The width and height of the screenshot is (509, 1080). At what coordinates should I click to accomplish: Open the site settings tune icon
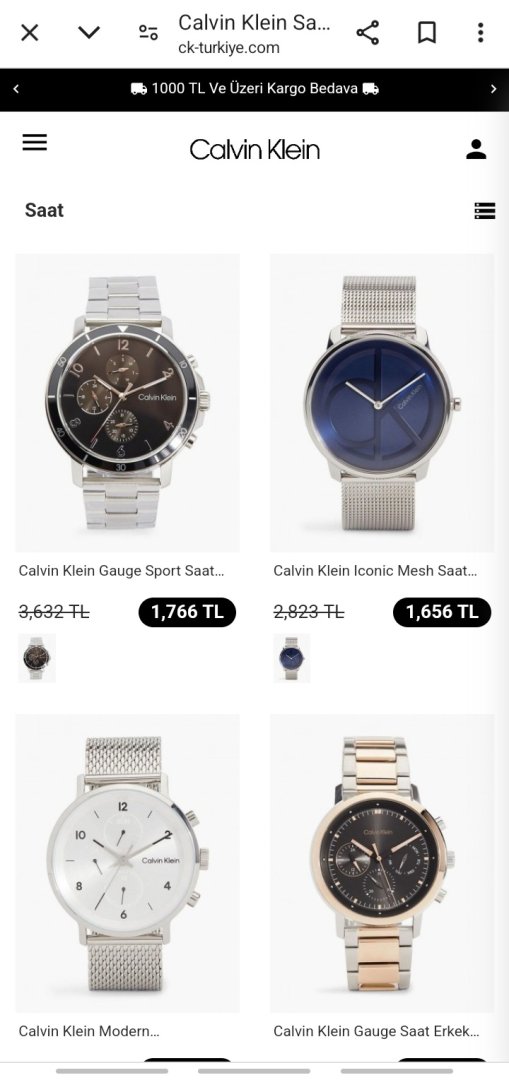(x=148, y=32)
